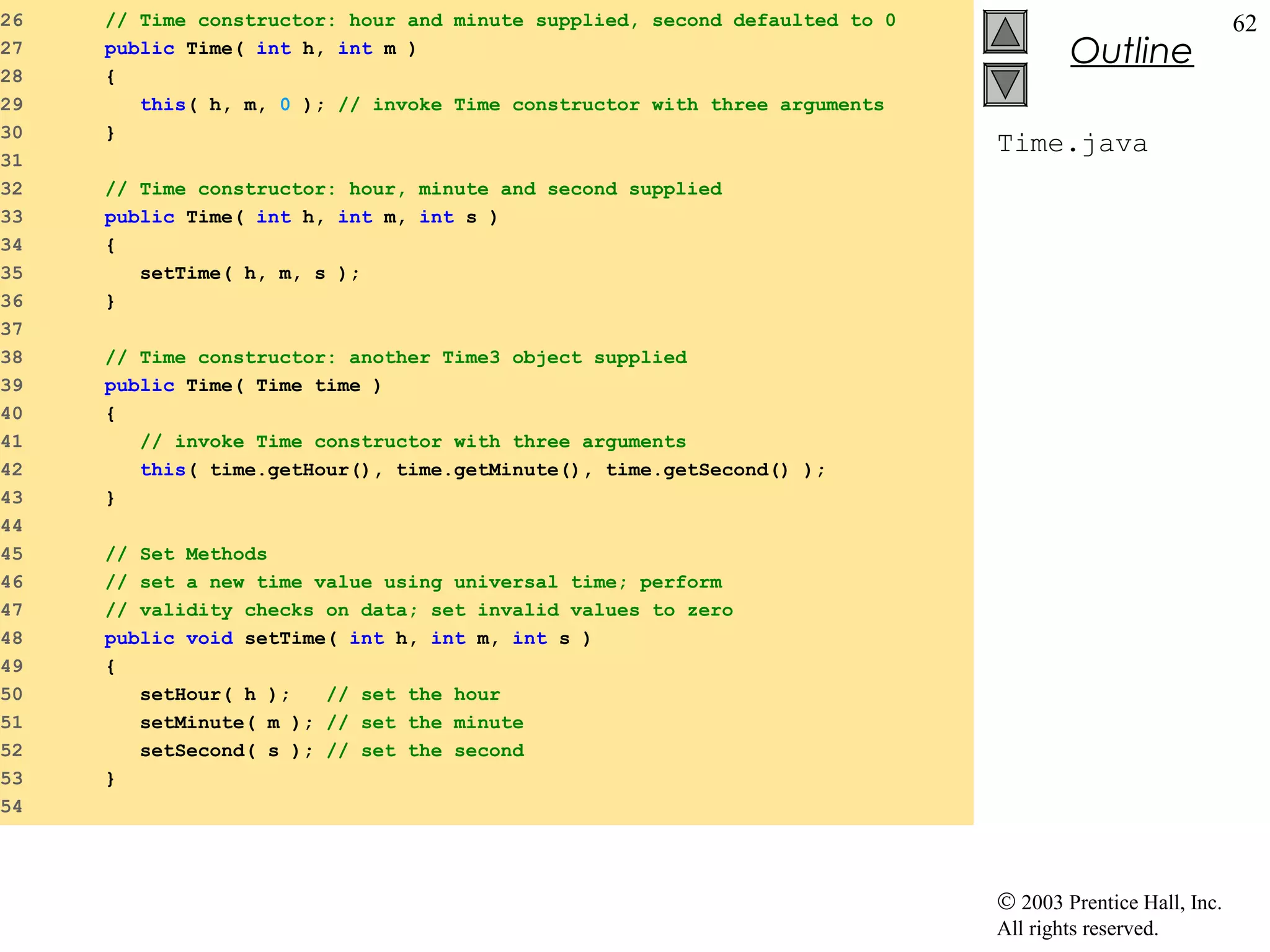Click All rights reserved text

1078,928
